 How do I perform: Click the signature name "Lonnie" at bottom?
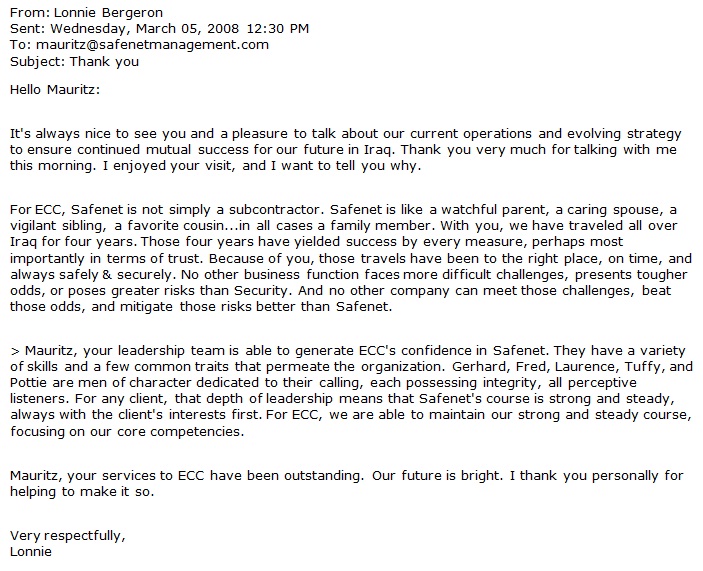click(30, 551)
